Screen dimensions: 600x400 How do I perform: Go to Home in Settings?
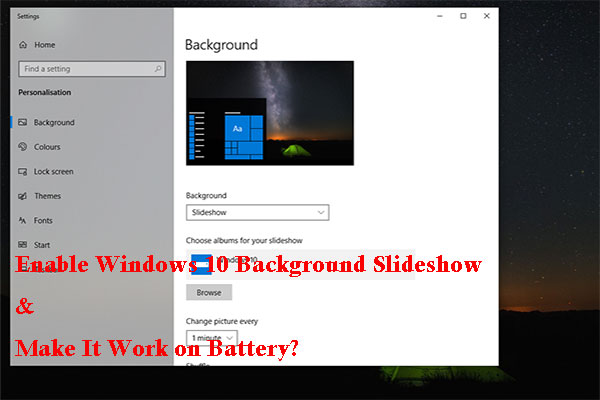point(44,45)
